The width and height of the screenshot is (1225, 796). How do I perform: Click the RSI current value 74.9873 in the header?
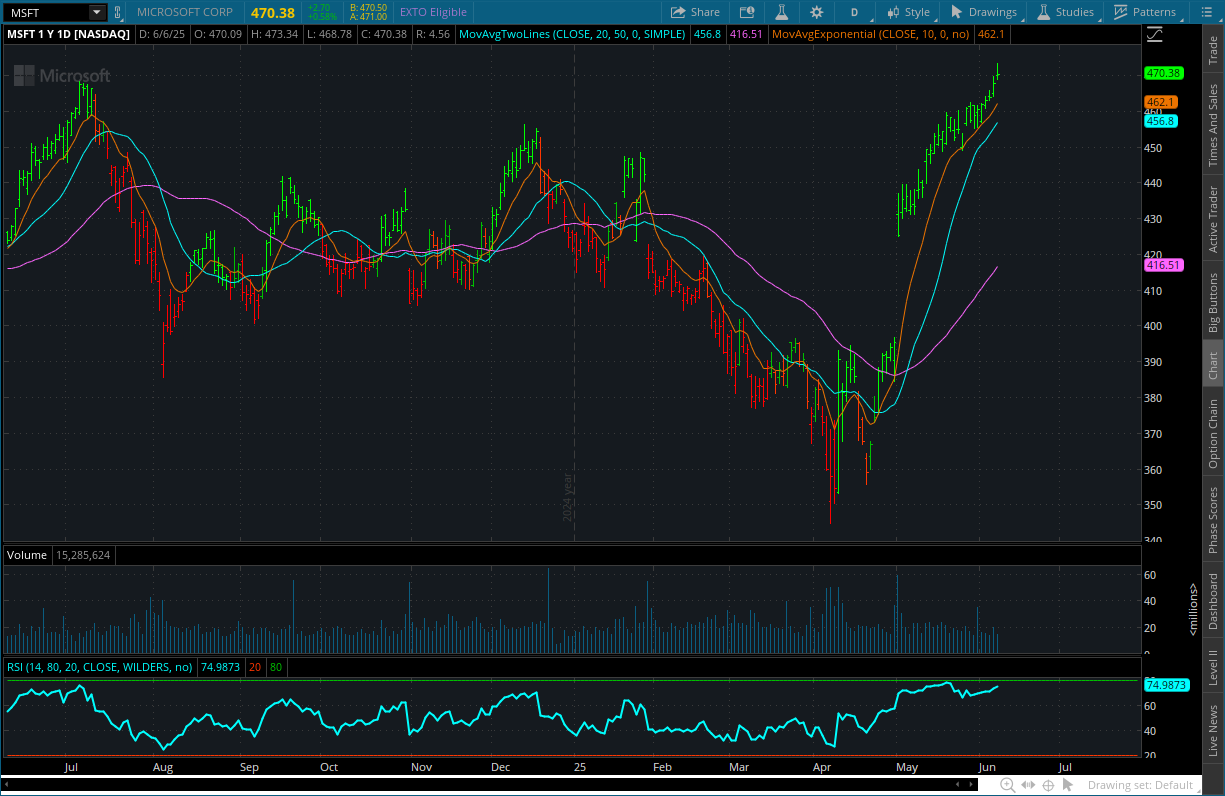coord(220,667)
